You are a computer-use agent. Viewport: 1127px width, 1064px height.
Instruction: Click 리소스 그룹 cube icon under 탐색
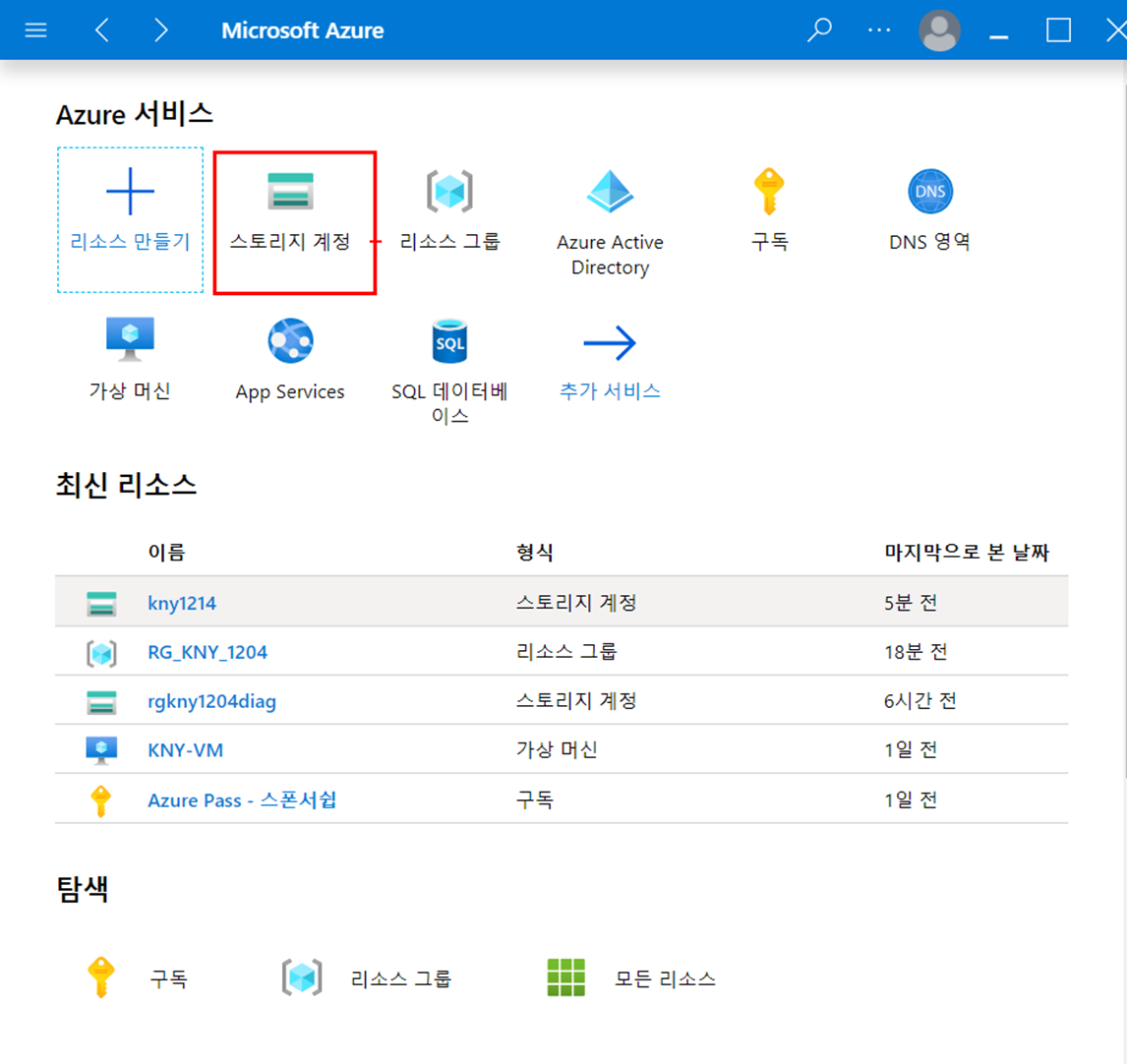coord(302,977)
